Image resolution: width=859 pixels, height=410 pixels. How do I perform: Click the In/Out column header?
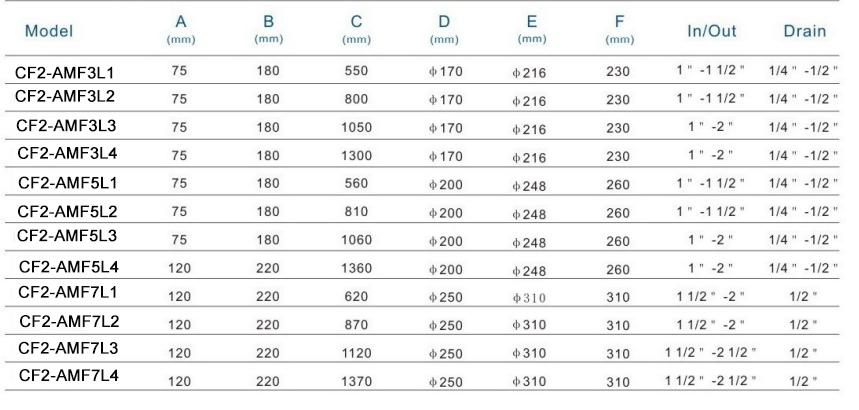coord(712,31)
